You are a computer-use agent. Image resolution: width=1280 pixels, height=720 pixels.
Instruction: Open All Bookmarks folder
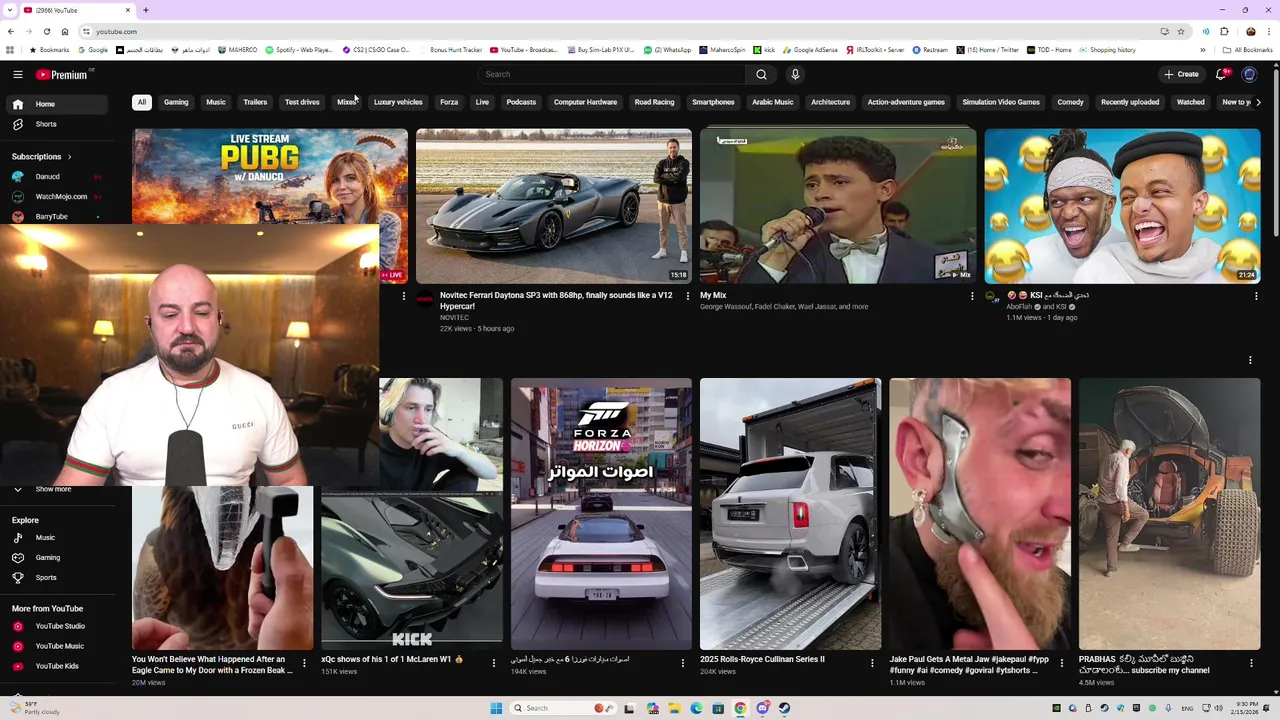[1247, 50]
